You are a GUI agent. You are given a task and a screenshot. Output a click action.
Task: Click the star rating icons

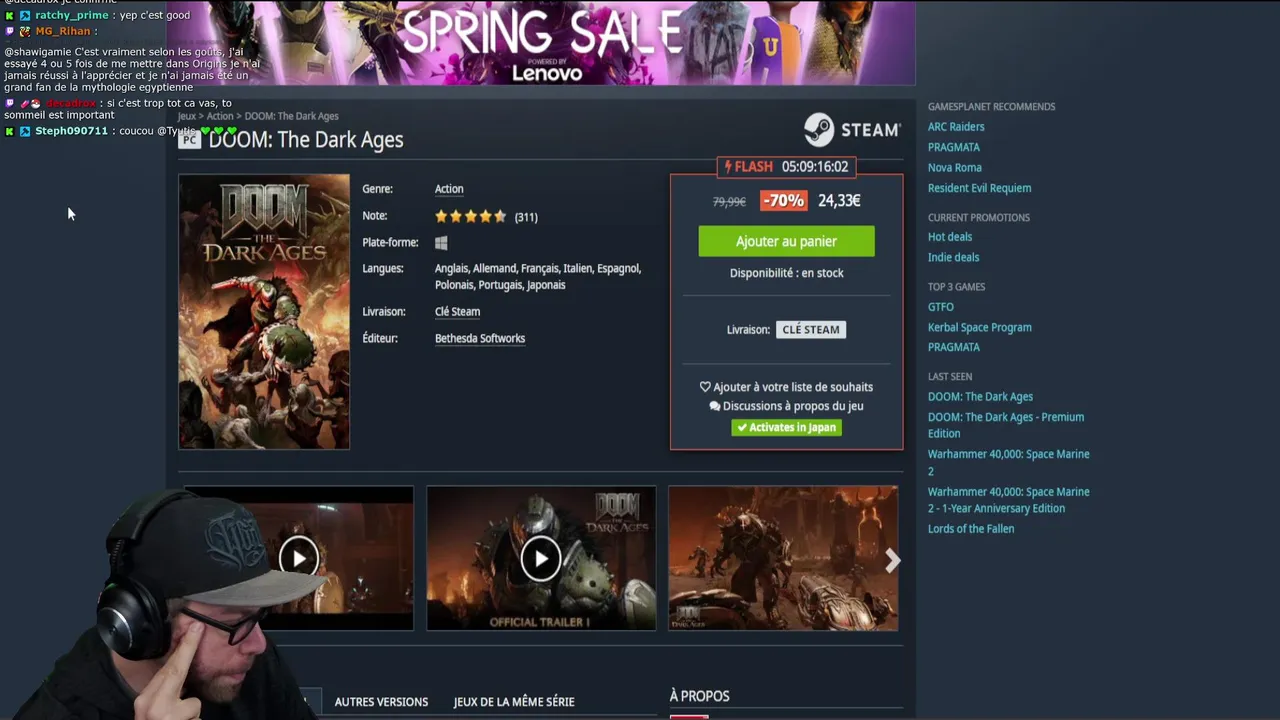click(471, 216)
